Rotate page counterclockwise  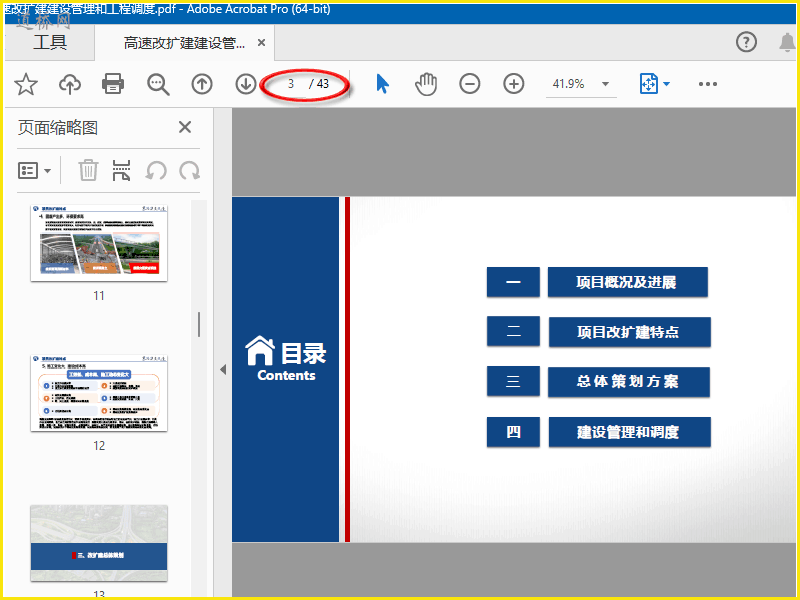click(x=156, y=170)
